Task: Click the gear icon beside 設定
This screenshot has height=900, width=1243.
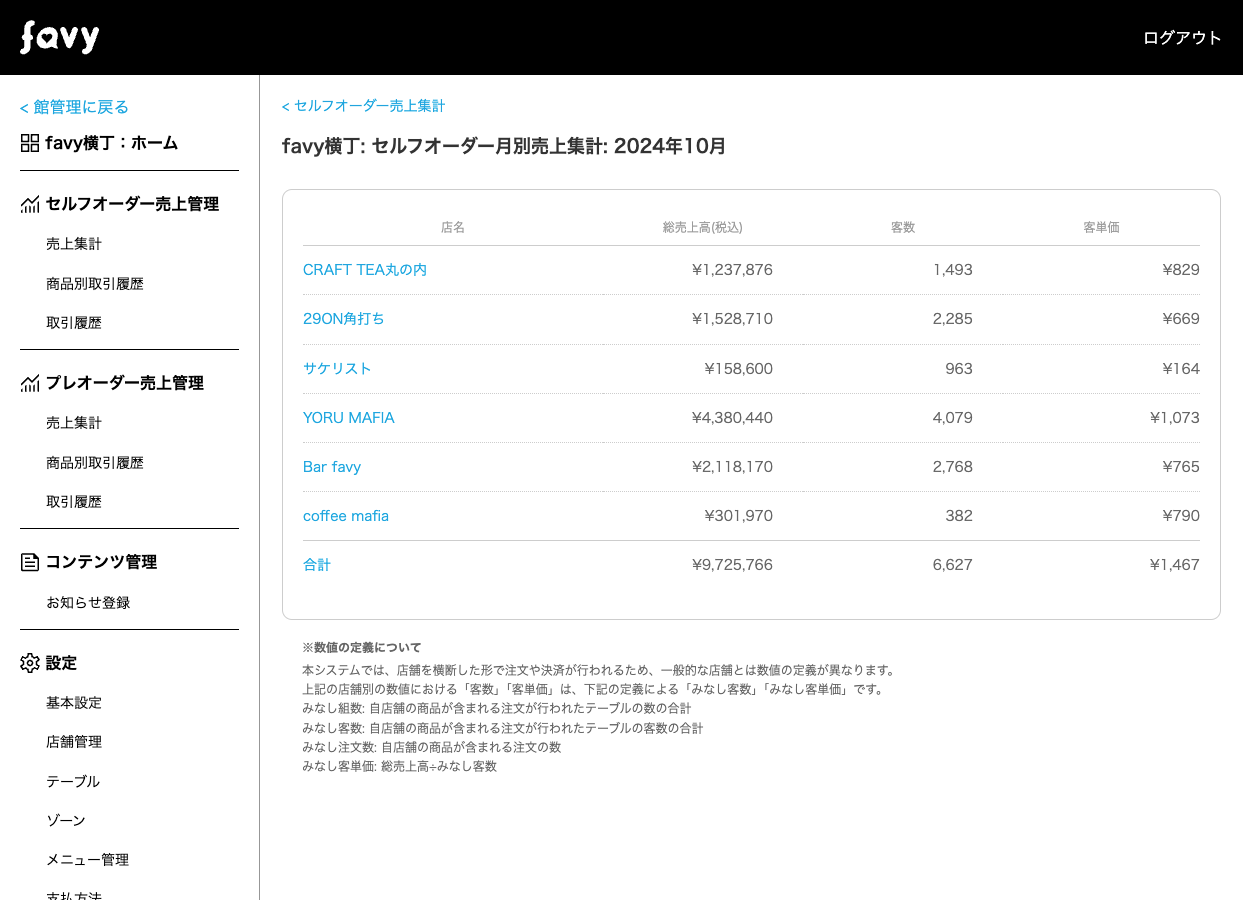Action: [30, 663]
